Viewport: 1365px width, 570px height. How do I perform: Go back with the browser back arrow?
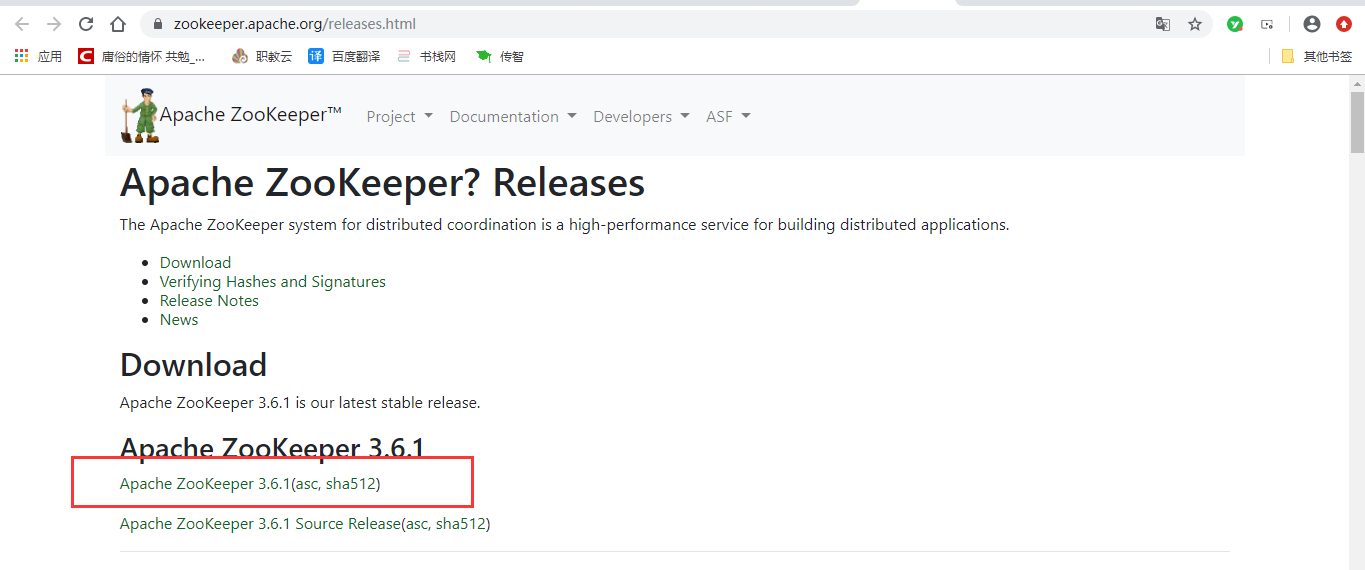point(22,24)
